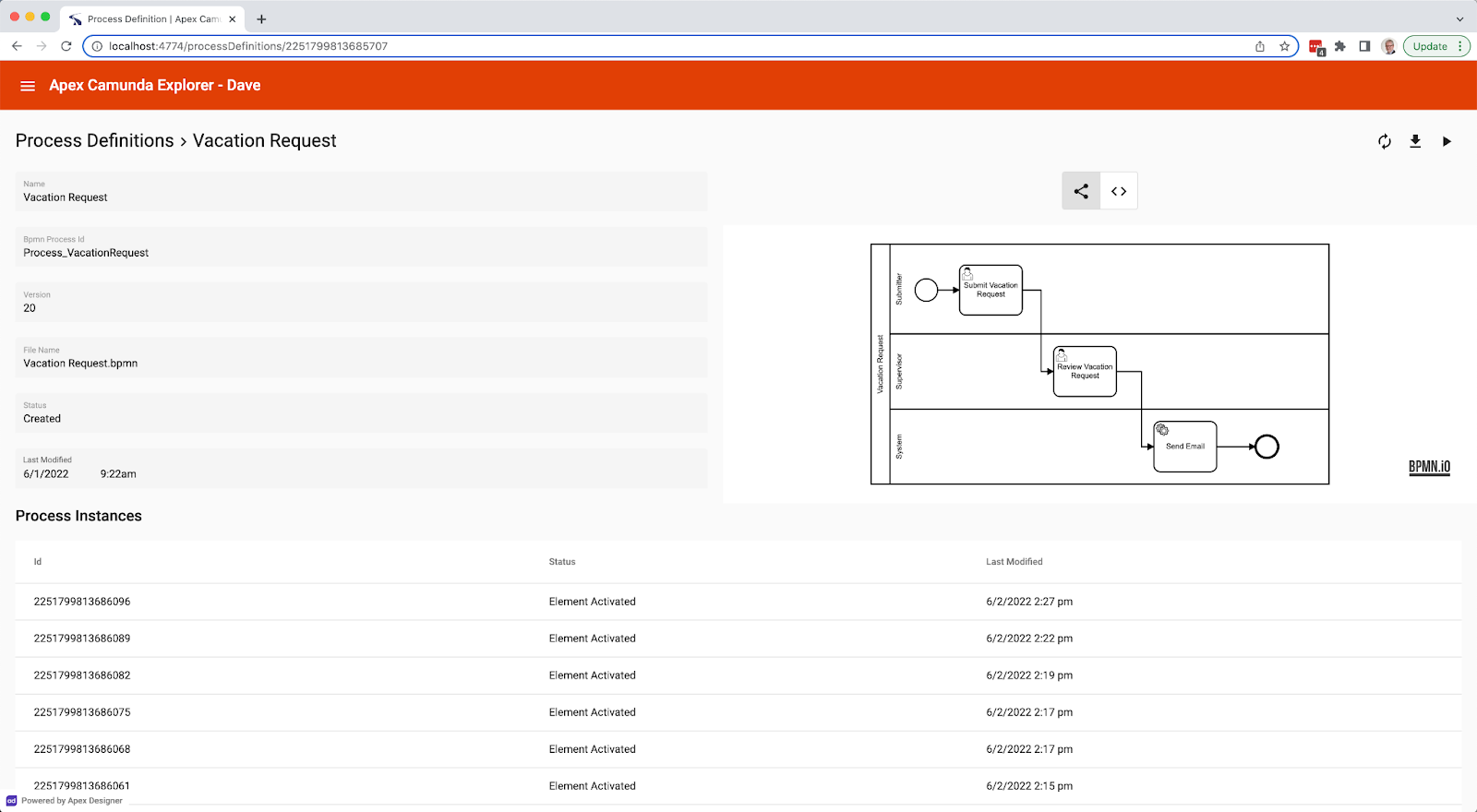Screen dimensions: 1477x812
Task: Download the process definition file
Action: point(1415,141)
